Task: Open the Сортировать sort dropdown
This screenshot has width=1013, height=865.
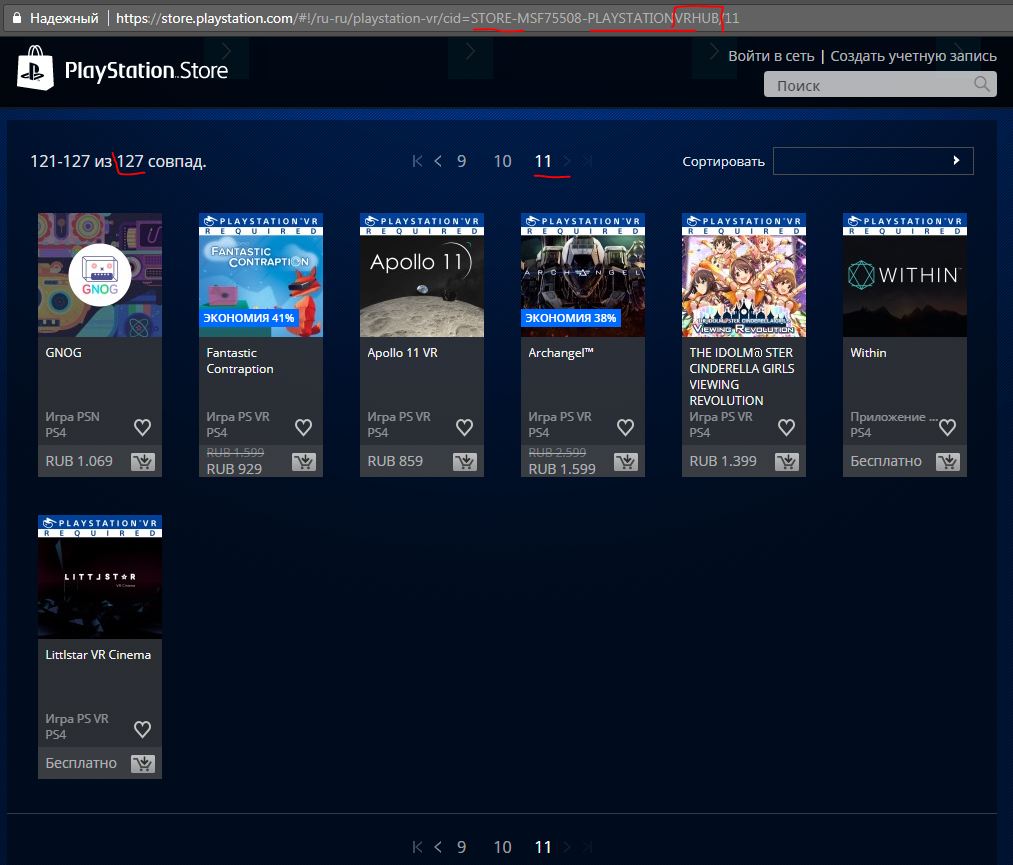Action: tap(873, 161)
